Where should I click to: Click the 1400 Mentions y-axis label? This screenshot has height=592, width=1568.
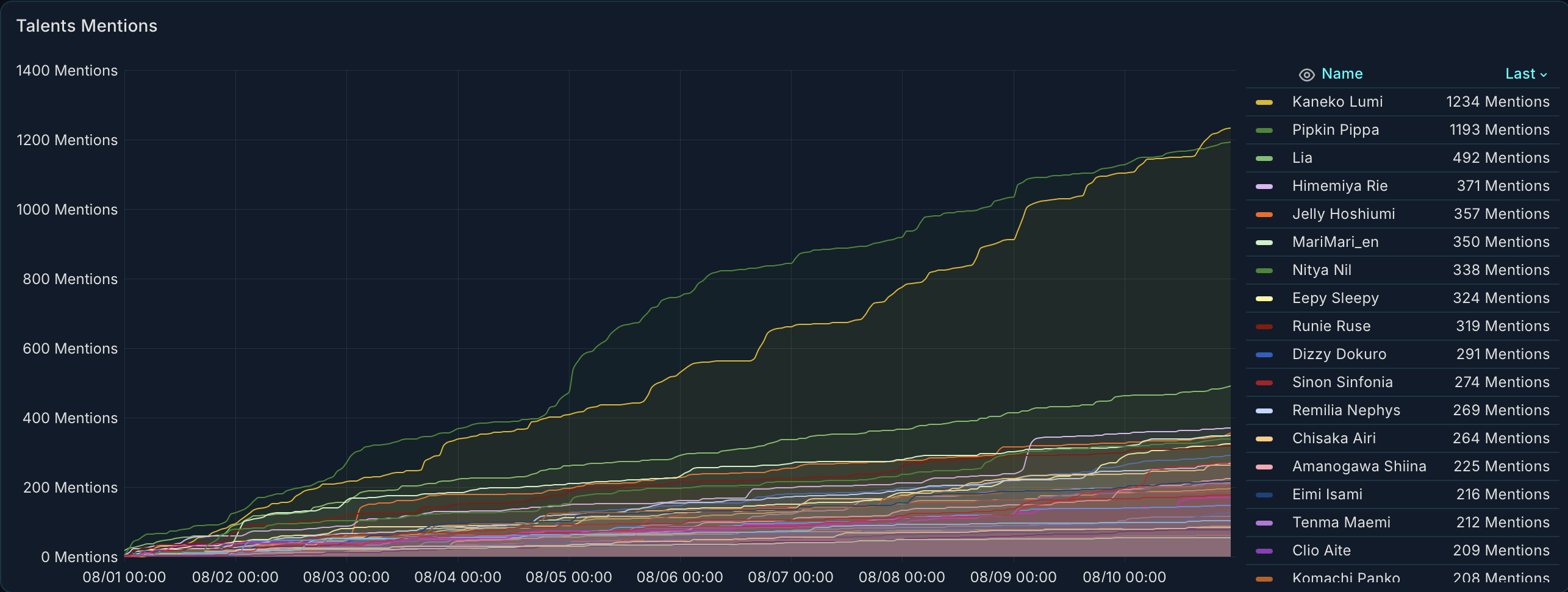(67, 71)
